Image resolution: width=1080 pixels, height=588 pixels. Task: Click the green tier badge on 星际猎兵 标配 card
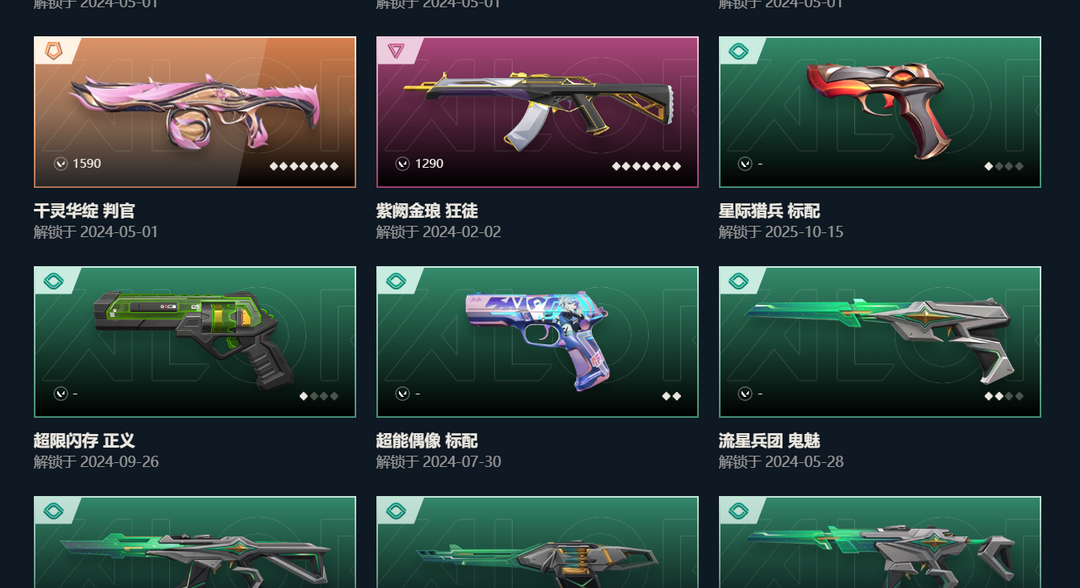[x=738, y=51]
